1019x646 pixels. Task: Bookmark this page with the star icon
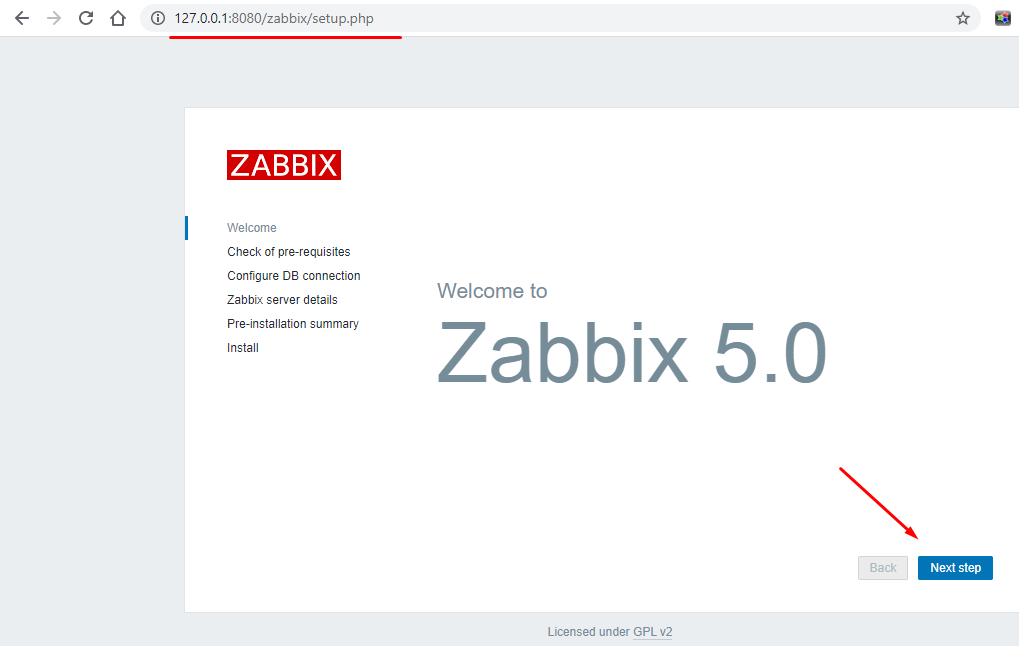[x=963, y=18]
